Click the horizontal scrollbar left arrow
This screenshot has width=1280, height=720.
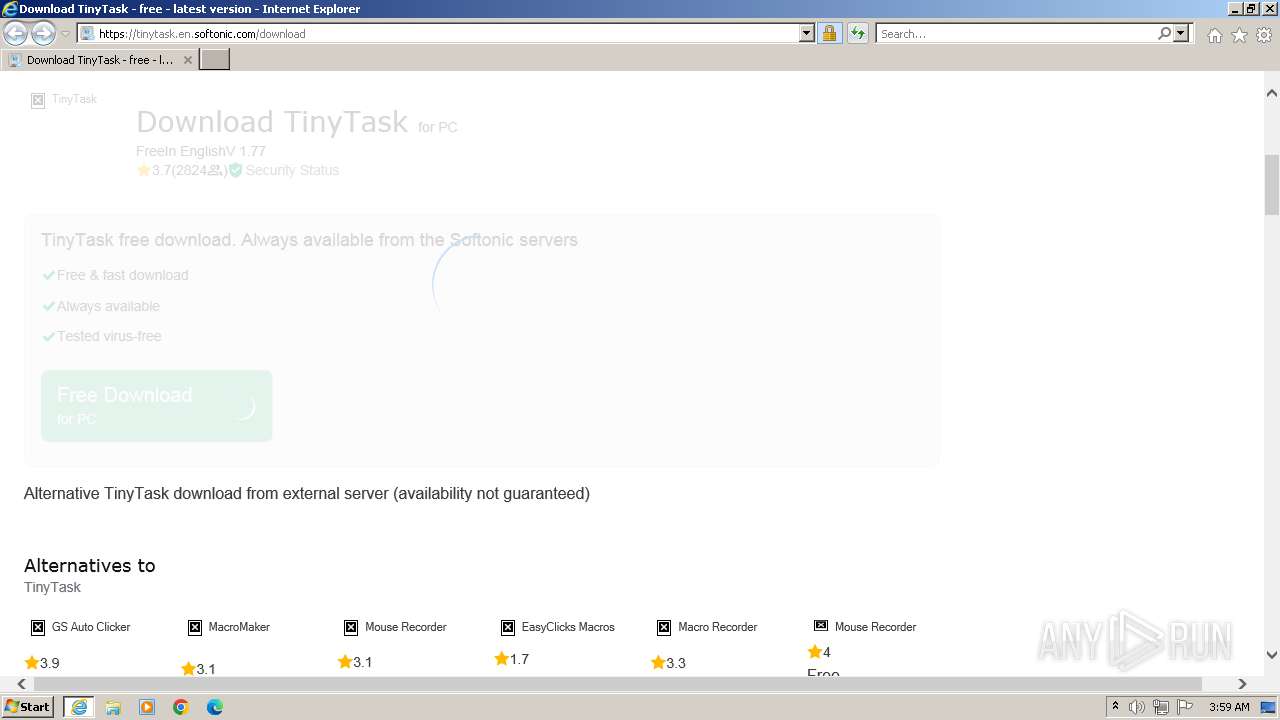pyautogui.click(x=22, y=684)
